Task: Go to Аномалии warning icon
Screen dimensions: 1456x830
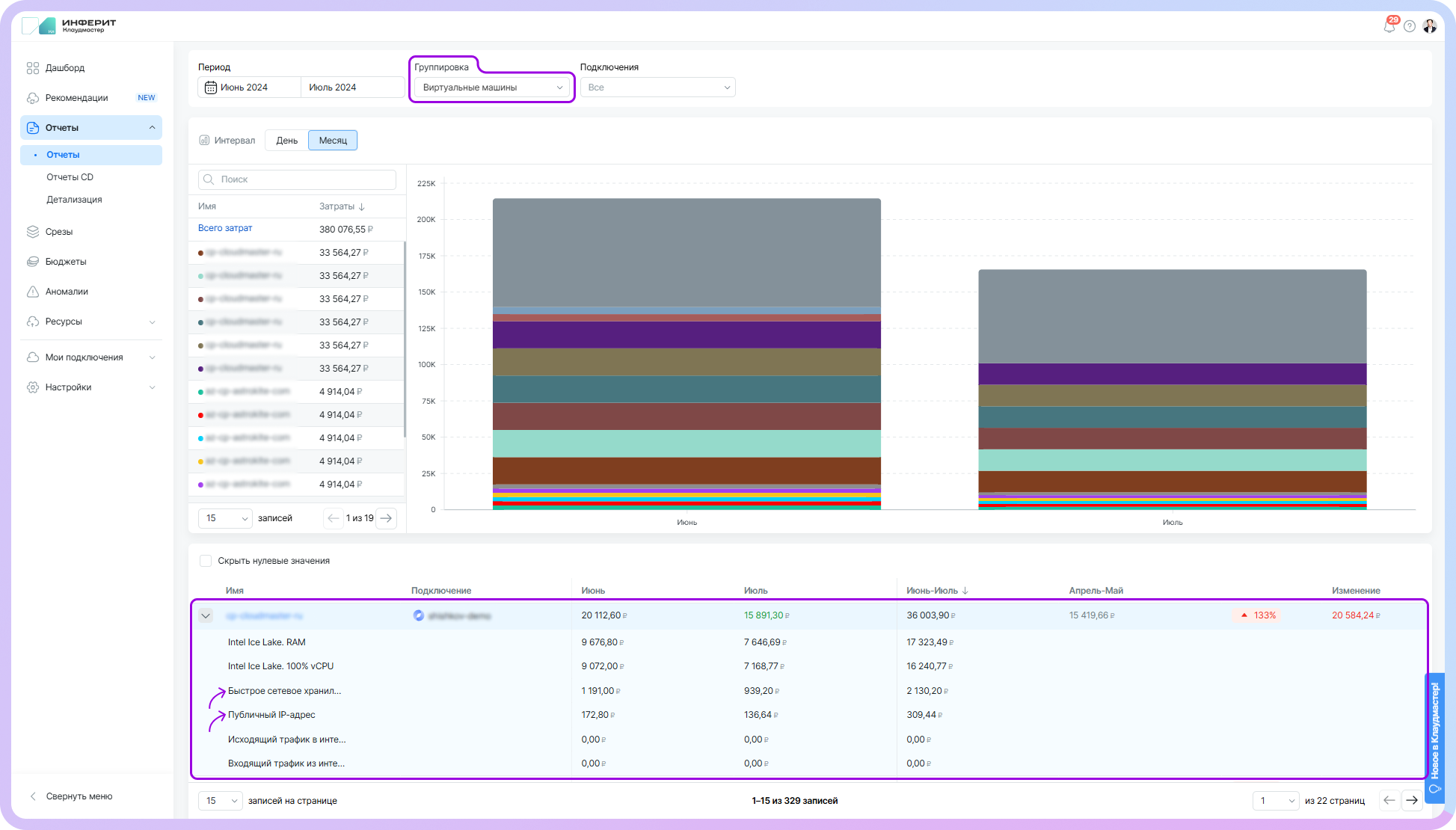Action: tap(33, 292)
